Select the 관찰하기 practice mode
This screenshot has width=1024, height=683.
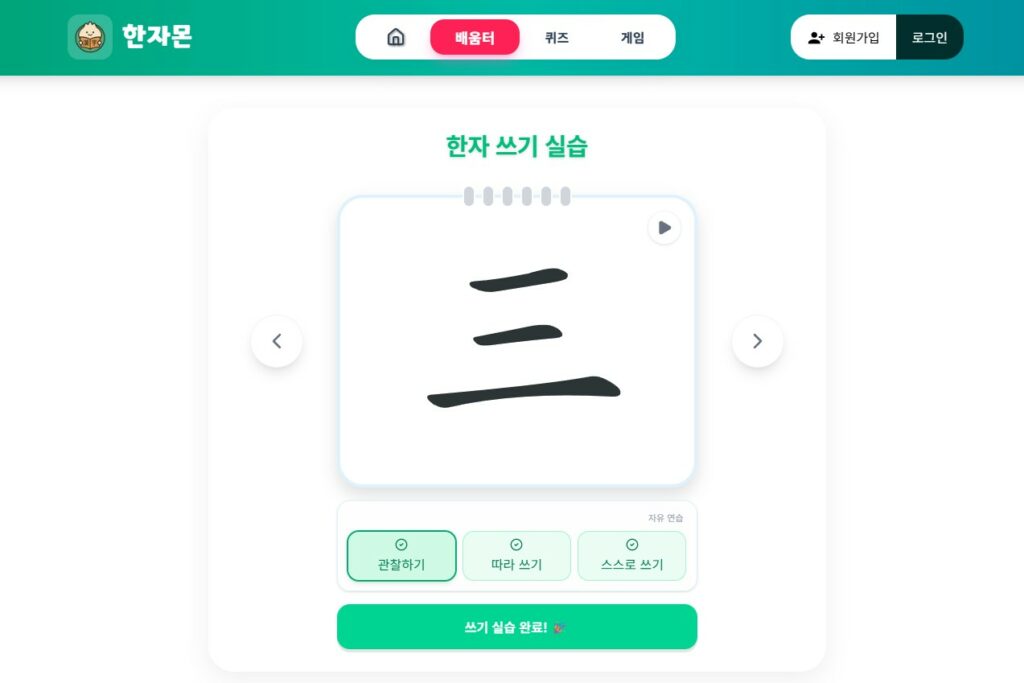click(402, 556)
